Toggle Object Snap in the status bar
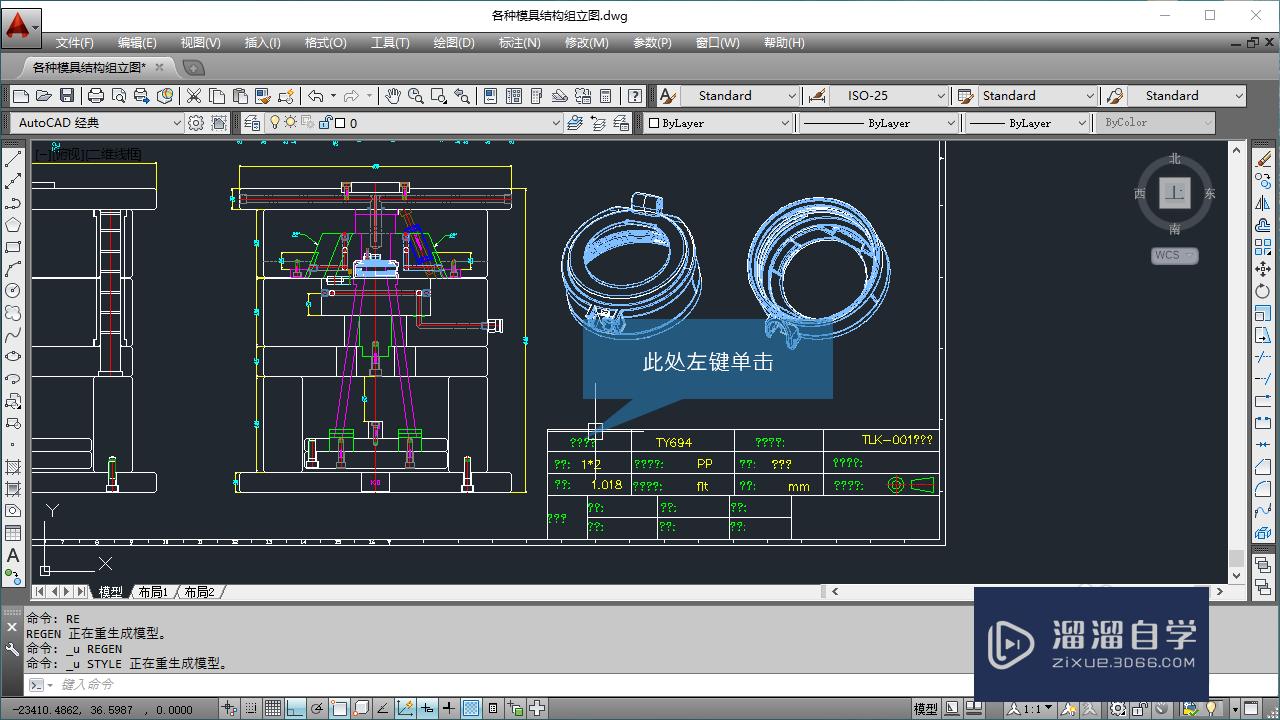 338,709
